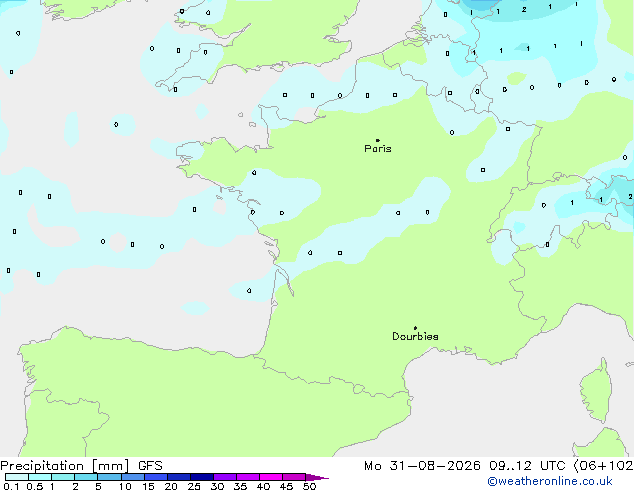Pick the legend swatch between 45 and 50

pyautogui.click(x=294, y=477)
